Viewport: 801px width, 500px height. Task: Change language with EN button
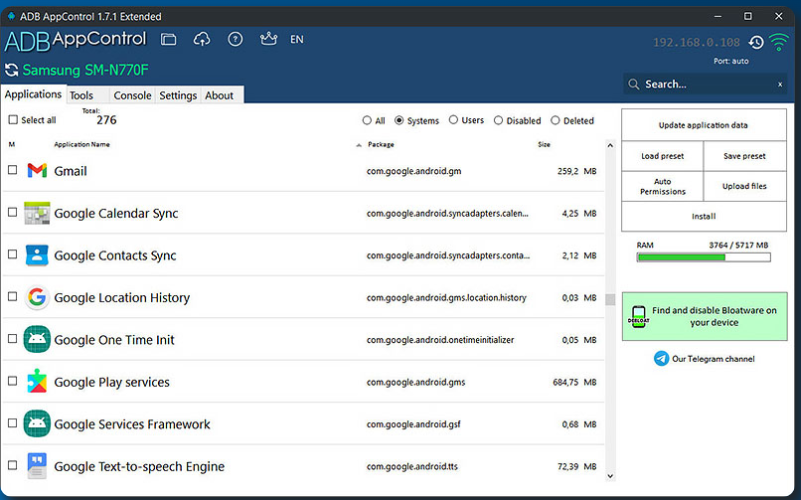click(297, 39)
